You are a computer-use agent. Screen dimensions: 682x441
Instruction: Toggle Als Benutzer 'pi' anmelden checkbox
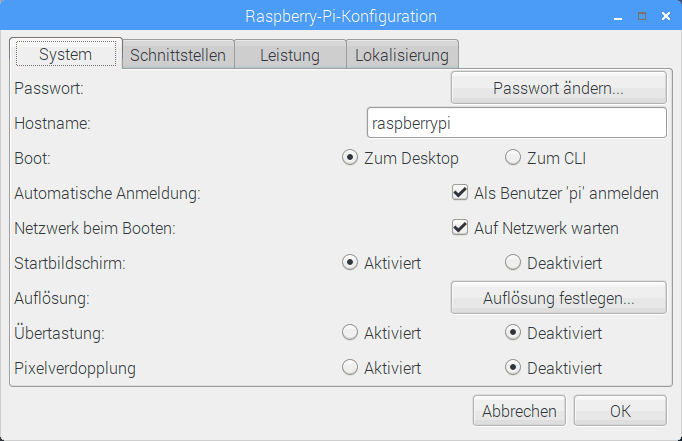pos(460,193)
